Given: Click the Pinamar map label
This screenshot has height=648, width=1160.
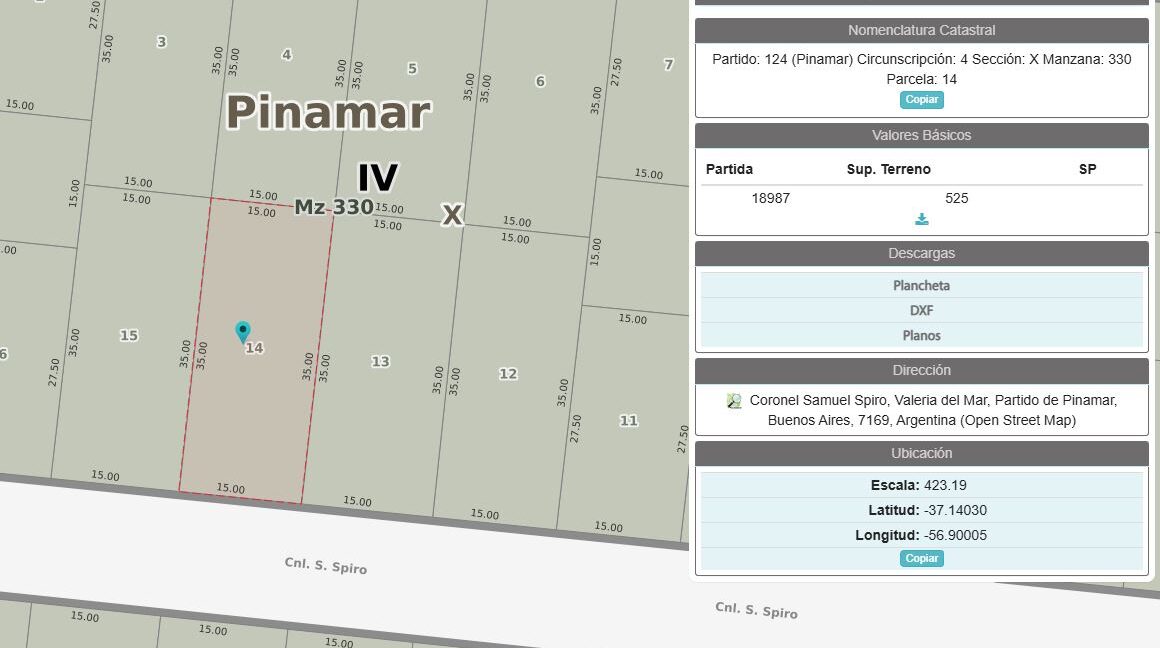Looking at the screenshot, I should (328, 112).
